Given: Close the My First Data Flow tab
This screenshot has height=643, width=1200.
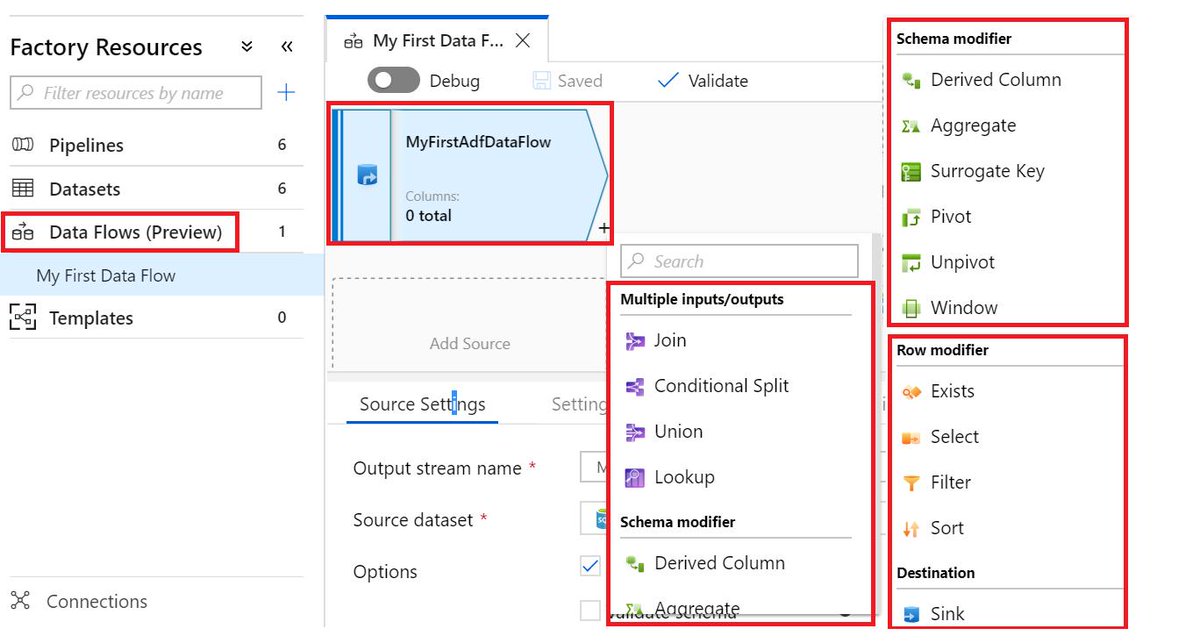Looking at the screenshot, I should pos(522,41).
